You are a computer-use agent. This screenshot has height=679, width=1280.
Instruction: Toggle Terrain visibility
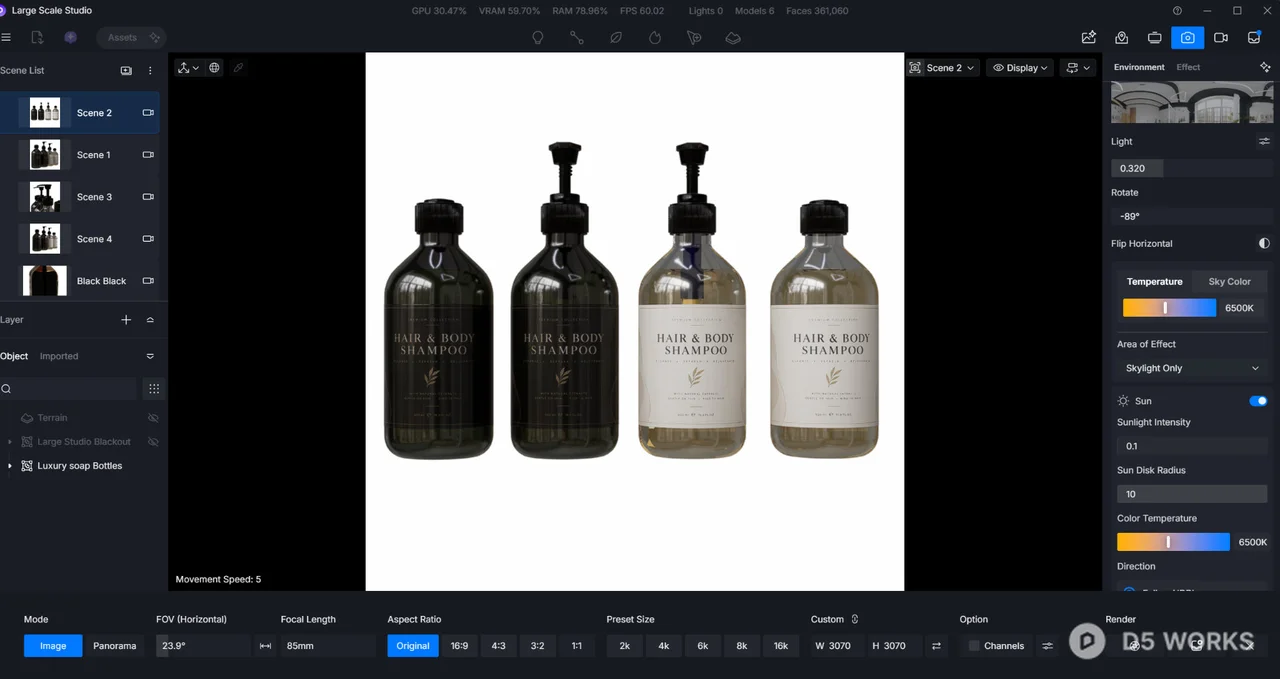(153, 418)
